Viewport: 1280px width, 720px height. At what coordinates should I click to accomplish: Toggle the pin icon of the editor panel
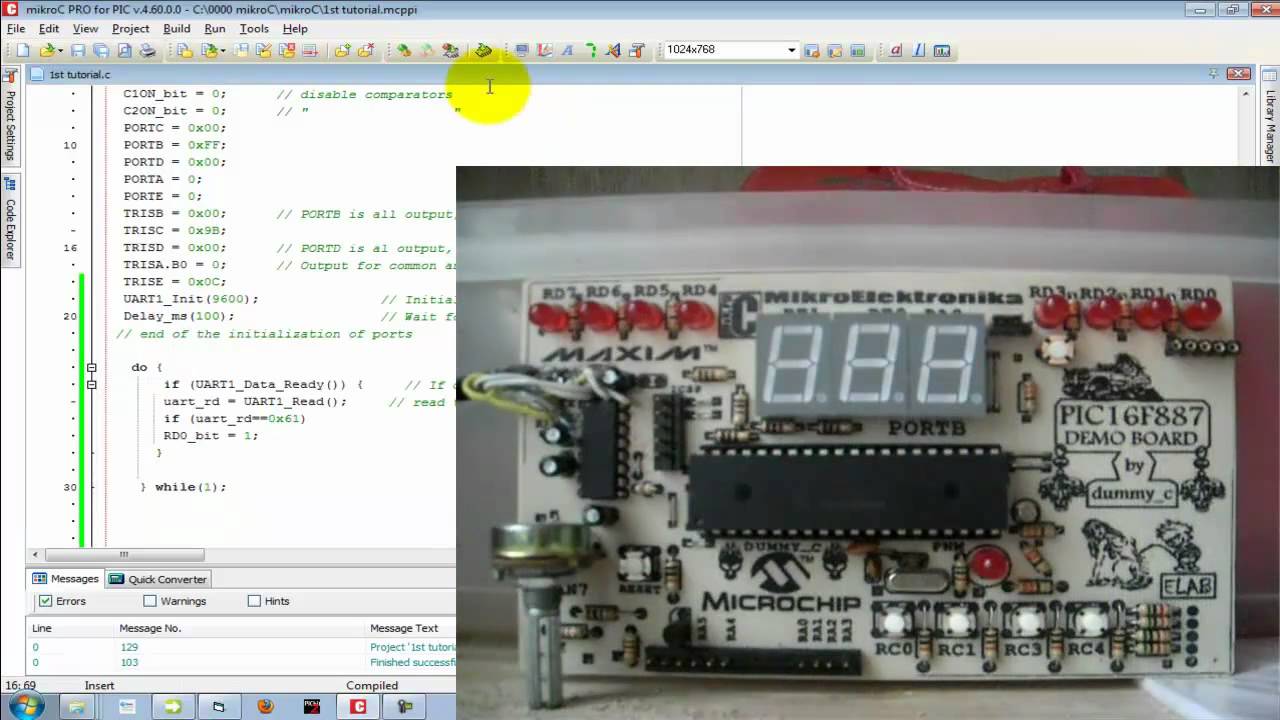tap(1212, 74)
